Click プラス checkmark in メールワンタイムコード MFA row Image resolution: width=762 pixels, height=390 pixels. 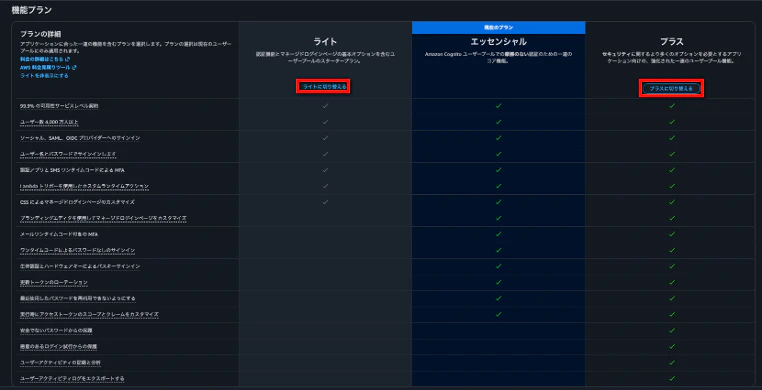coord(672,234)
